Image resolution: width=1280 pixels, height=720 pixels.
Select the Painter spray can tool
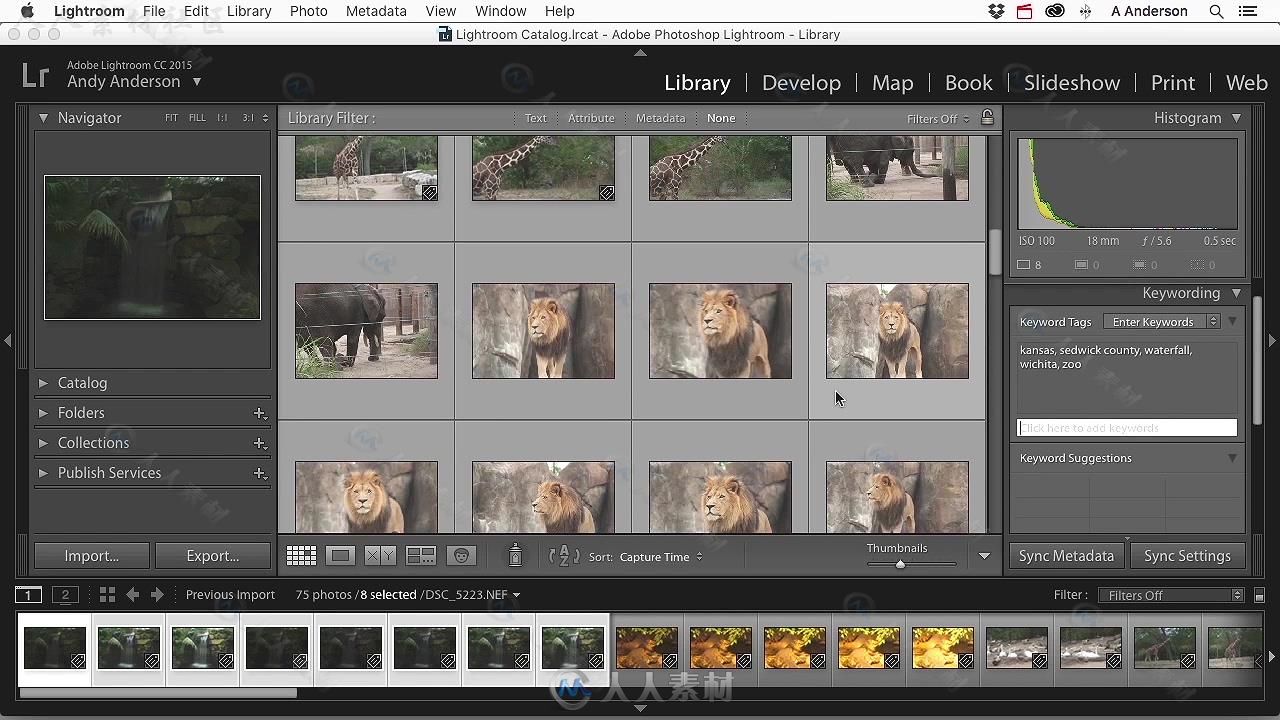515,556
